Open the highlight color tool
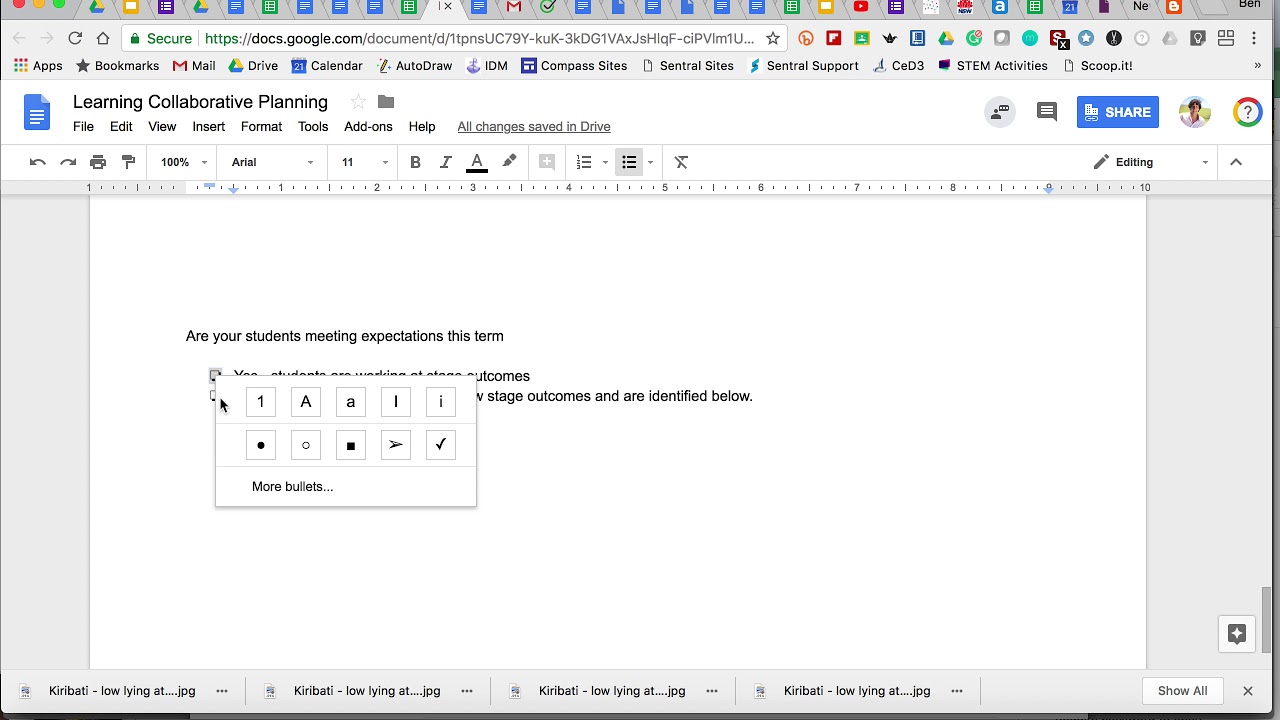Viewport: 1280px width, 720px height. click(x=509, y=162)
